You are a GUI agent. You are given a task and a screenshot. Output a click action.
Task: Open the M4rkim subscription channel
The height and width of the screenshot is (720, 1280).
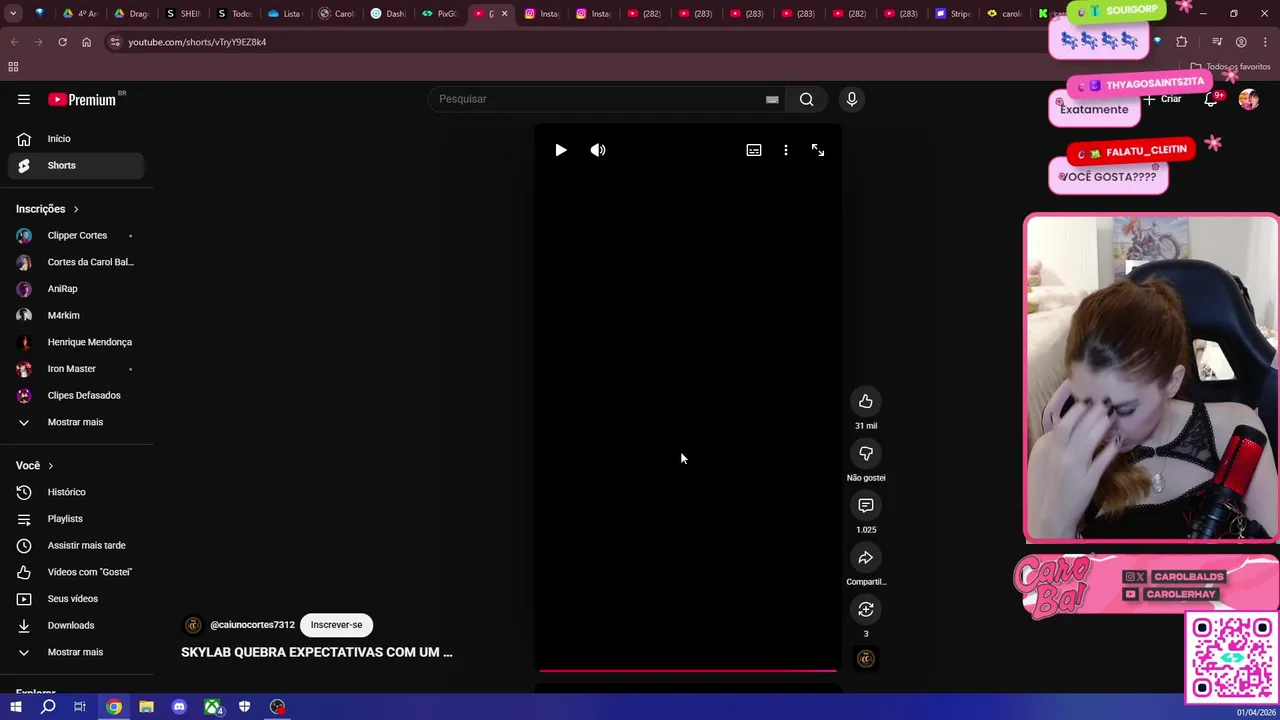[76, 315]
